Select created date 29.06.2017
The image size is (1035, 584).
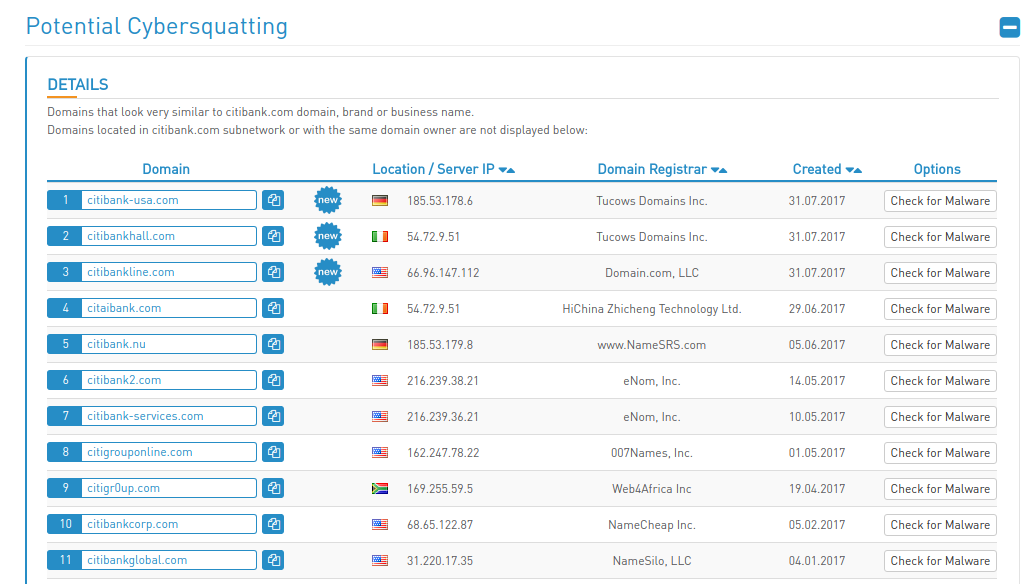pos(817,309)
